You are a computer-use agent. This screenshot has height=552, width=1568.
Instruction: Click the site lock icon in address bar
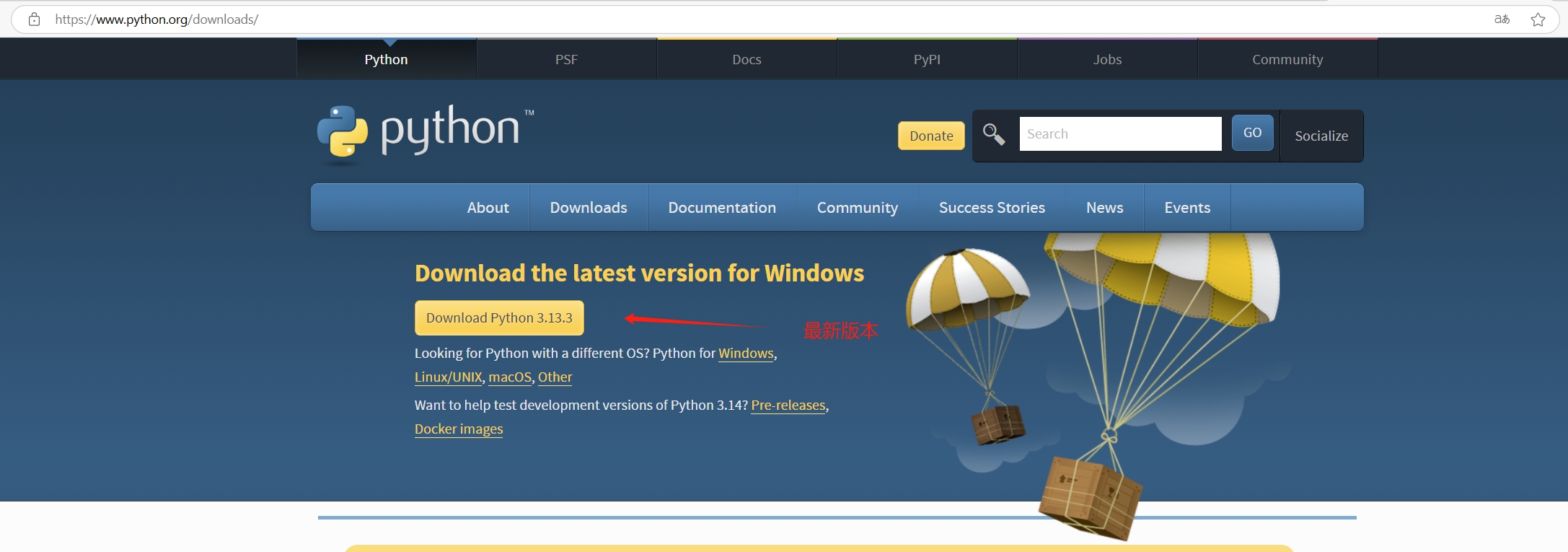point(34,19)
